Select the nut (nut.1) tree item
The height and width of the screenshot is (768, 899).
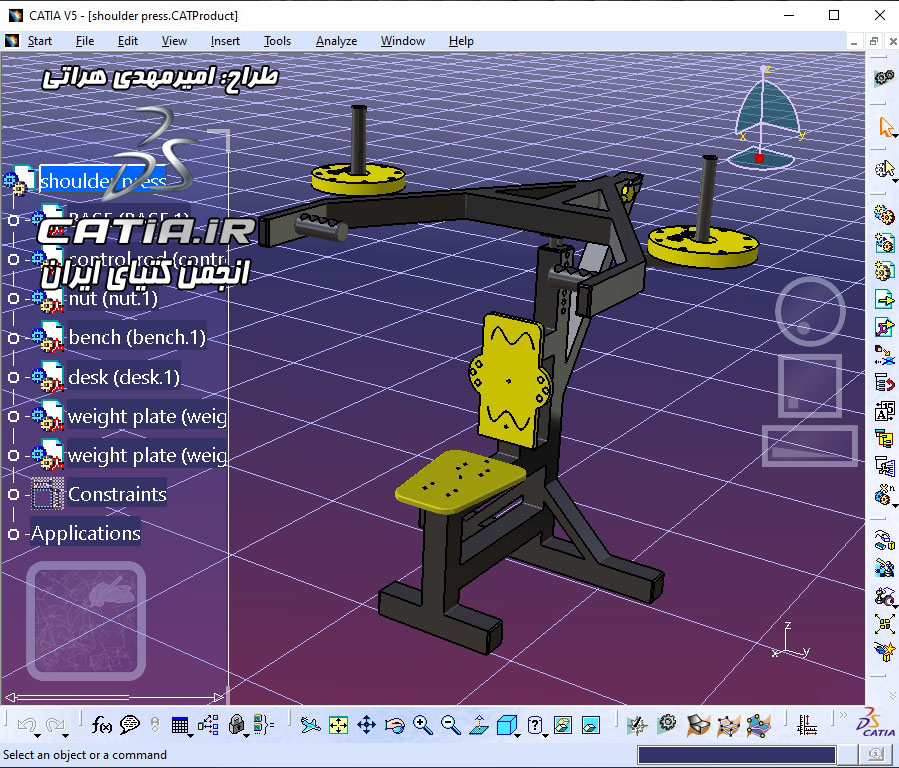pos(113,298)
